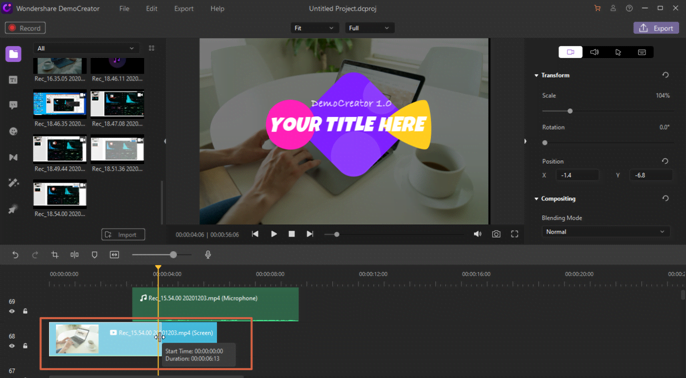Open the user account icon
686x378 pixels.
[613, 8]
